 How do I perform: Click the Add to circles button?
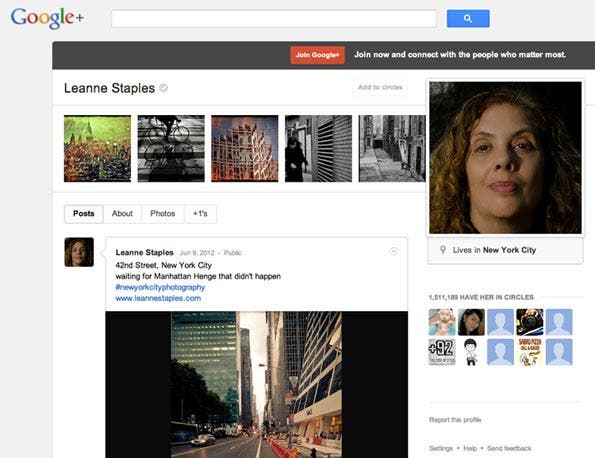click(380, 87)
